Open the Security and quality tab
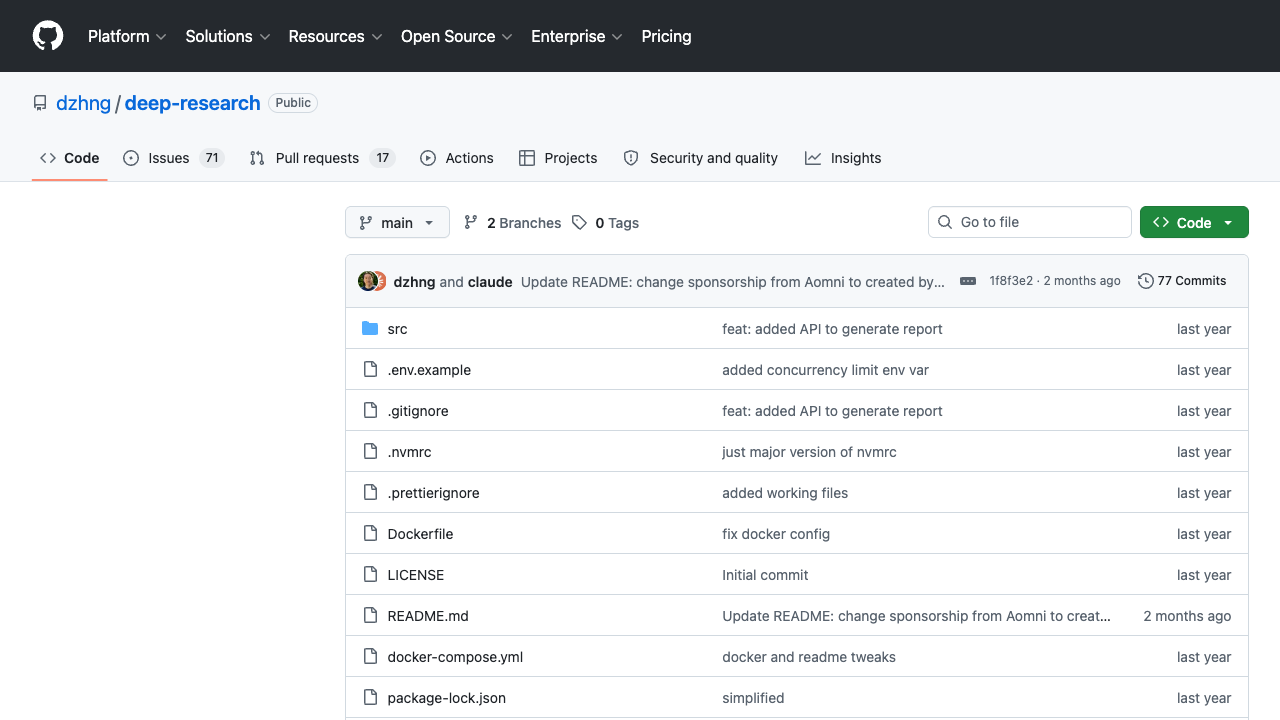The image size is (1280, 720). pyautogui.click(x=700, y=158)
